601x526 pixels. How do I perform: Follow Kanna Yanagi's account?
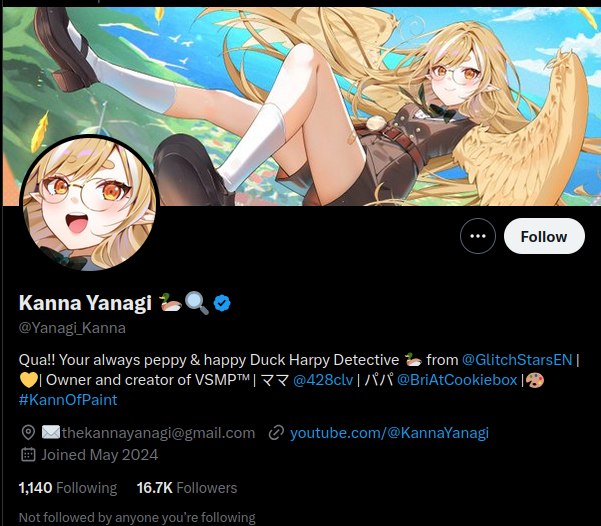pyautogui.click(x=544, y=236)
